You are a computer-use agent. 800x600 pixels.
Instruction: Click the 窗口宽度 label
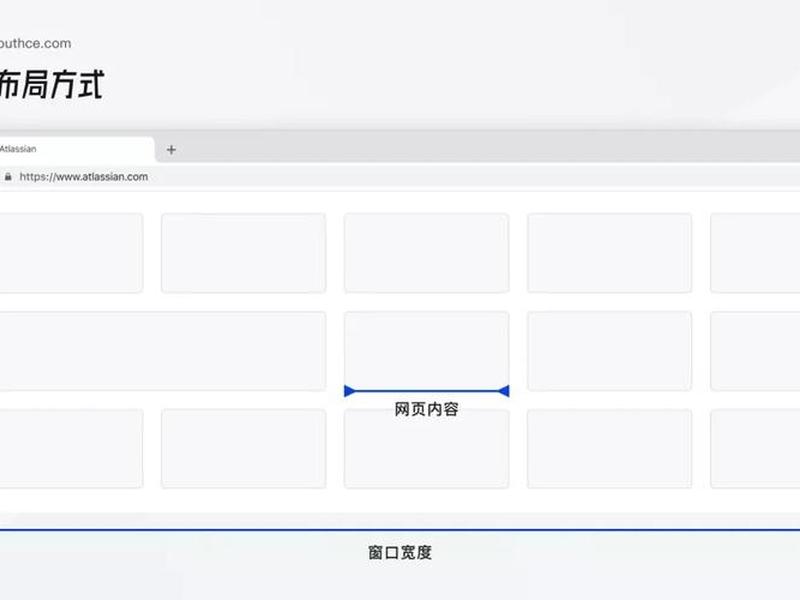[x=400, y=553]
